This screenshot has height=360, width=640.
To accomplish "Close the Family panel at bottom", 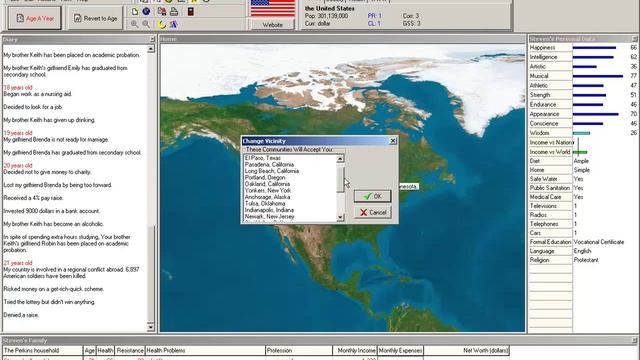I will click(x=635, y=340).
